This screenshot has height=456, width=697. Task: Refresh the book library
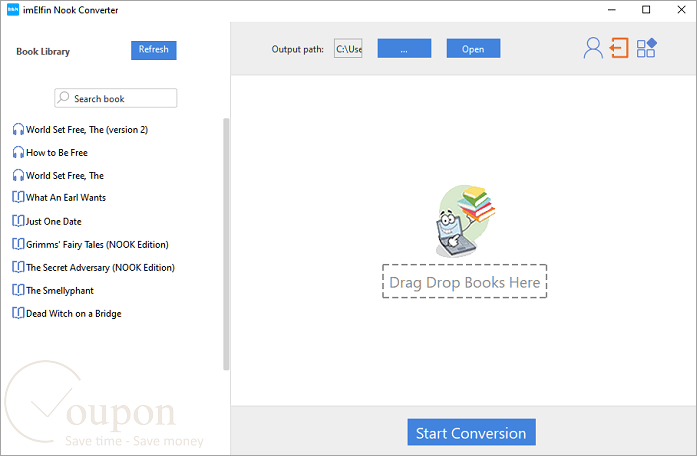click(x=153, y=50)
